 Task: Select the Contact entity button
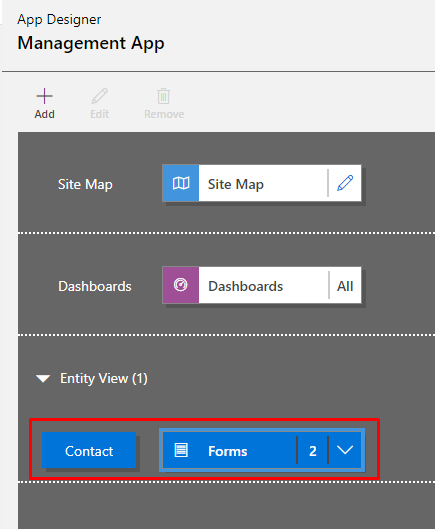click(x=89, y=450)
